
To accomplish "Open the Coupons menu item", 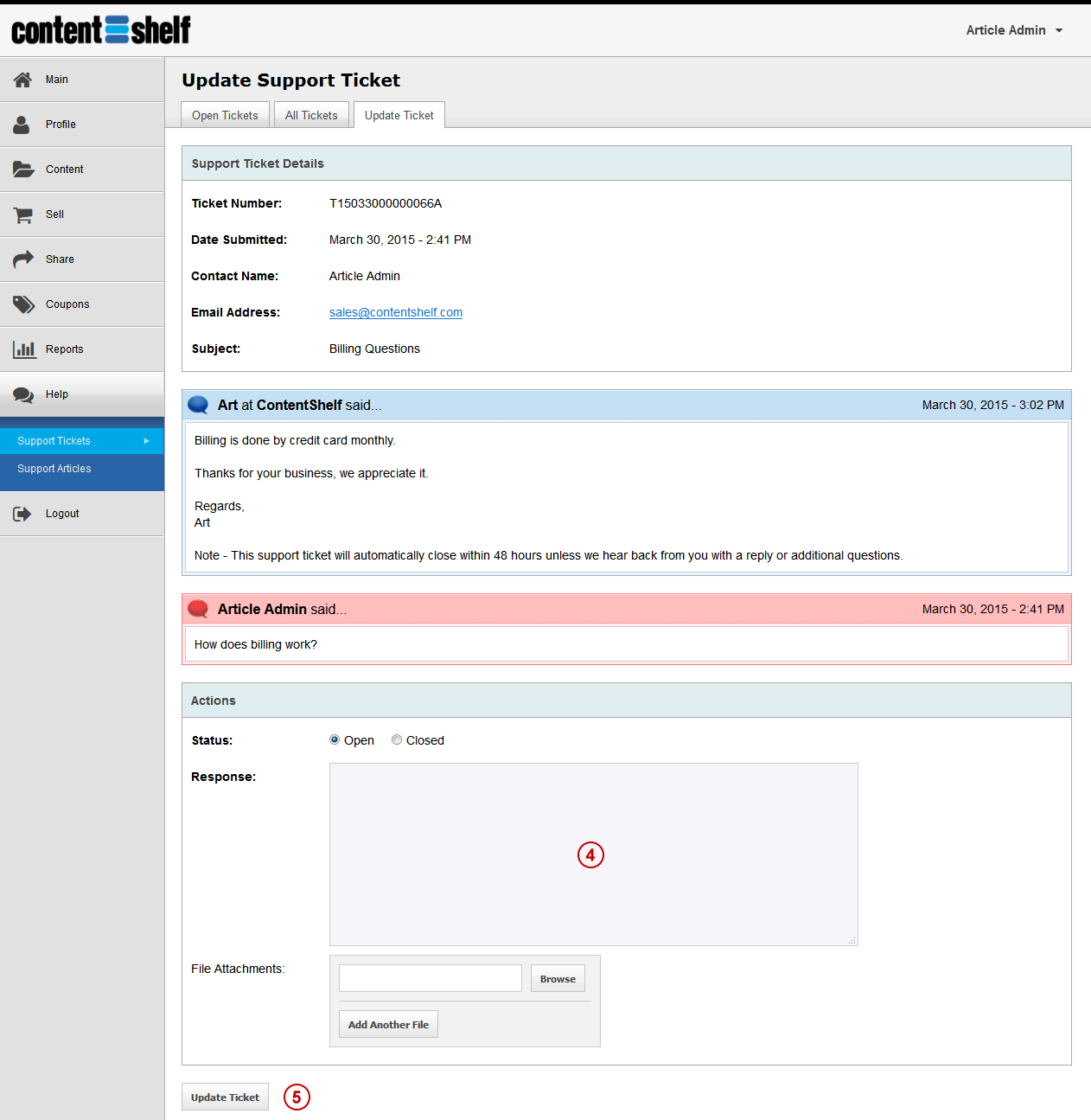I will coord(82,304).
